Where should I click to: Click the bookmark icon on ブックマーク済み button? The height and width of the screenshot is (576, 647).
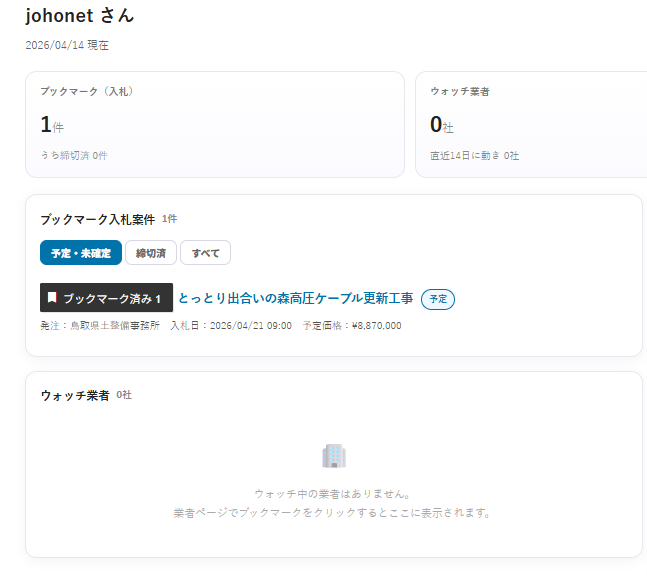click(52, 298)
